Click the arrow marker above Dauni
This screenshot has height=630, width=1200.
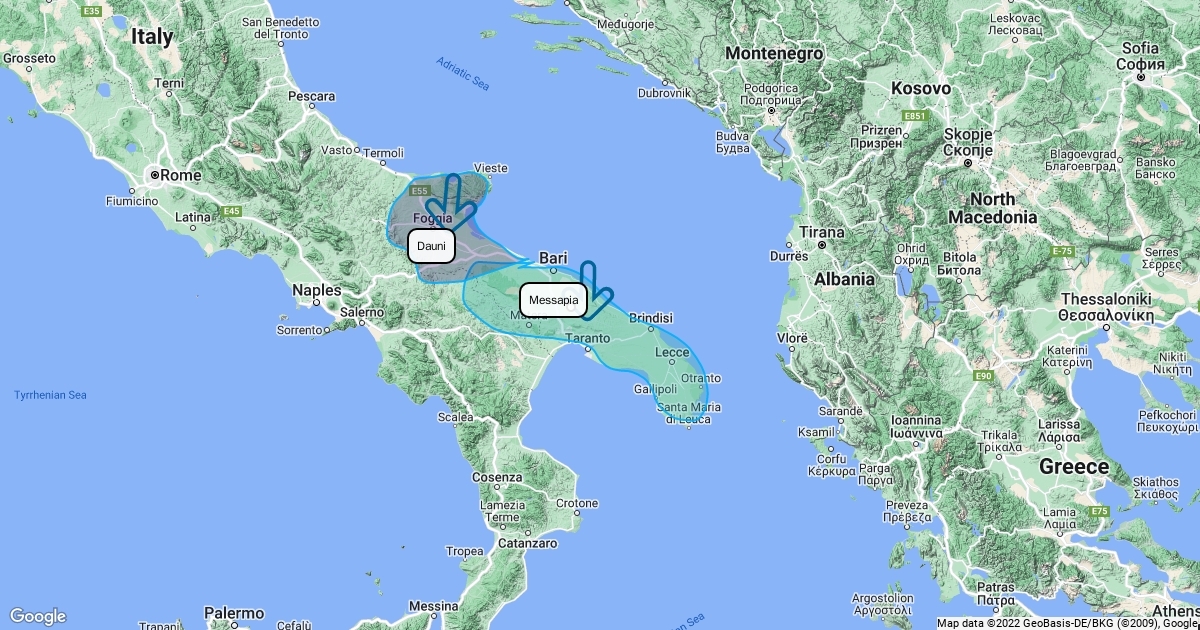click(452, 202)
